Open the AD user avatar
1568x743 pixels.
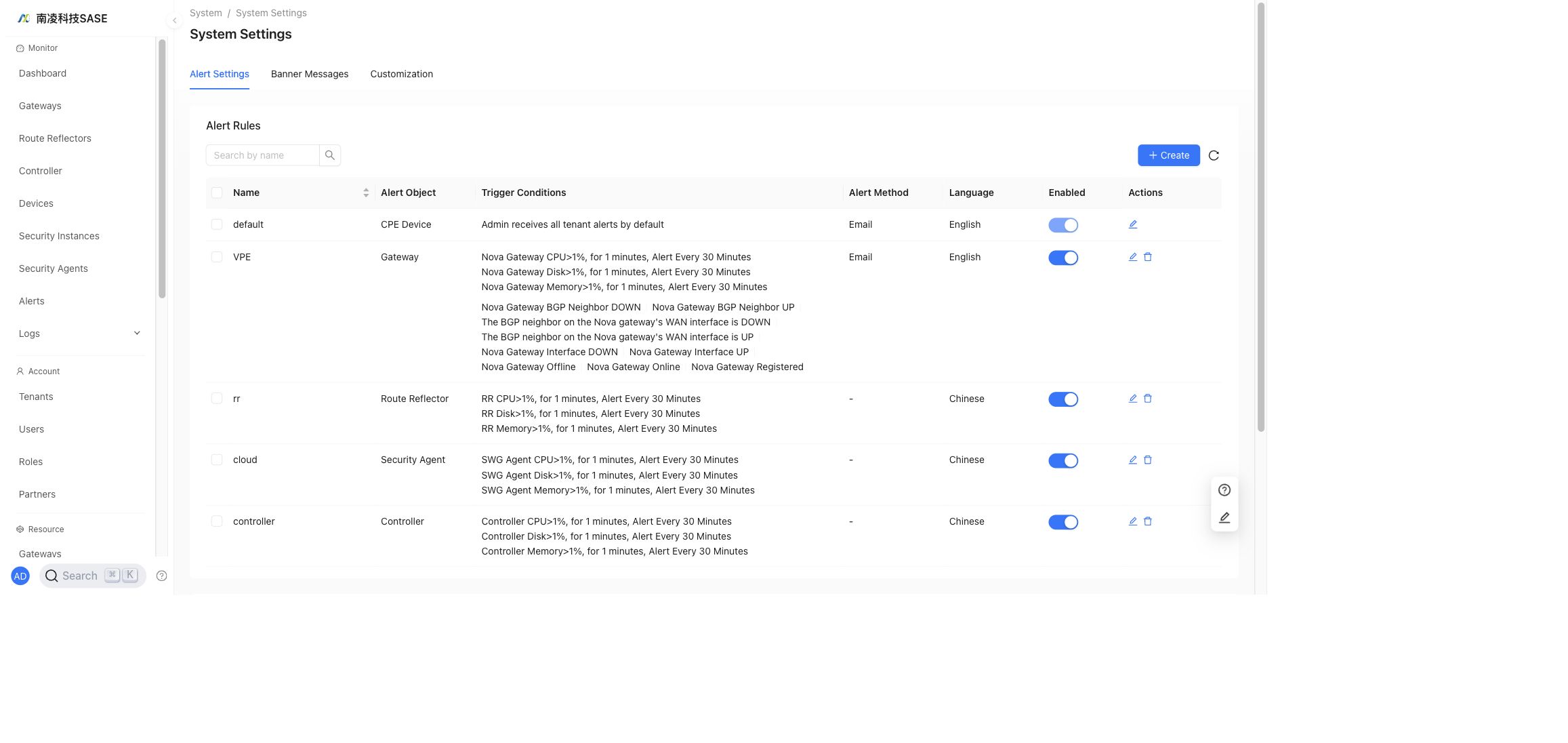pos(20,576)
